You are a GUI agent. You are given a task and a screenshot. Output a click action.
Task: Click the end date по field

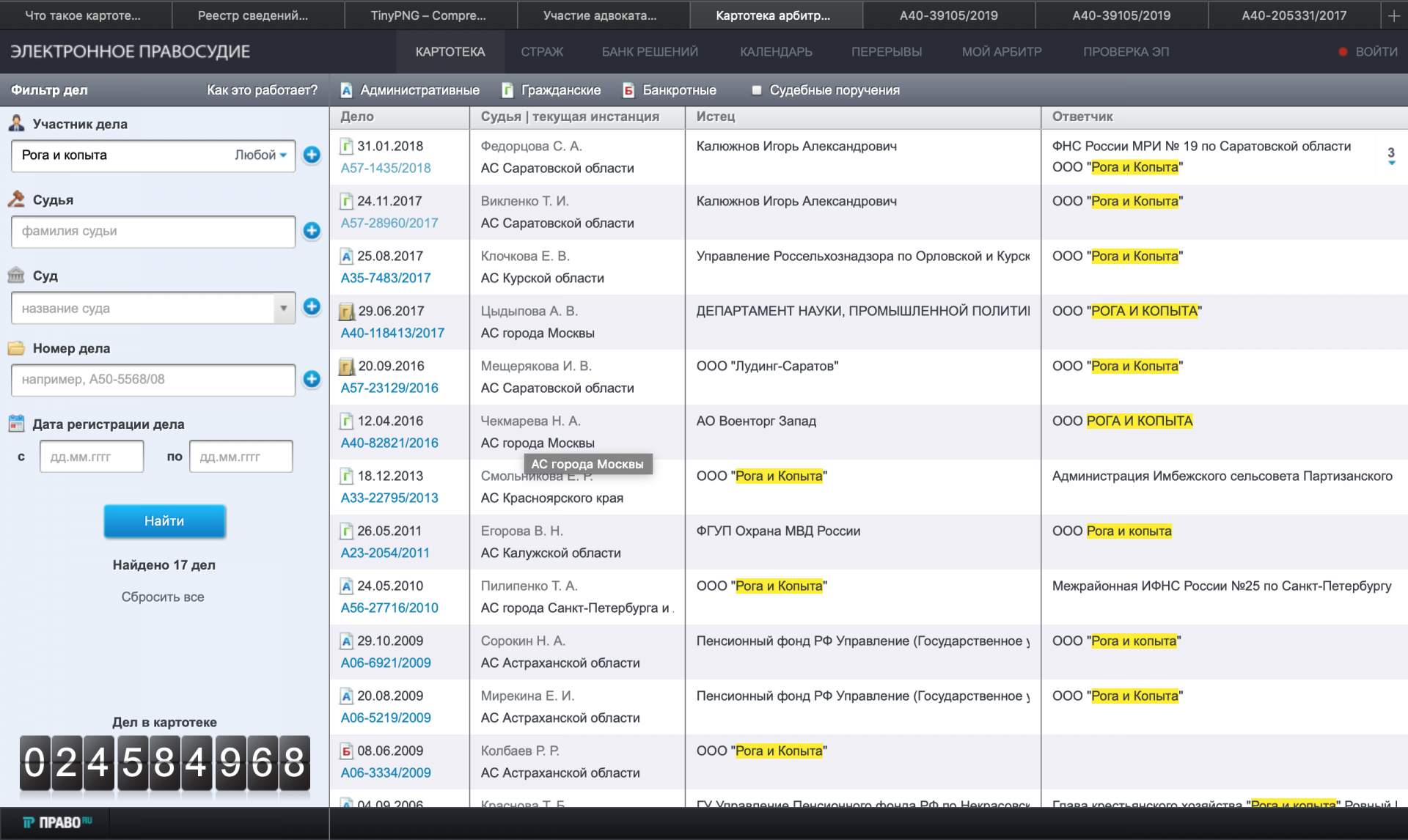click(x=241, y=456)
